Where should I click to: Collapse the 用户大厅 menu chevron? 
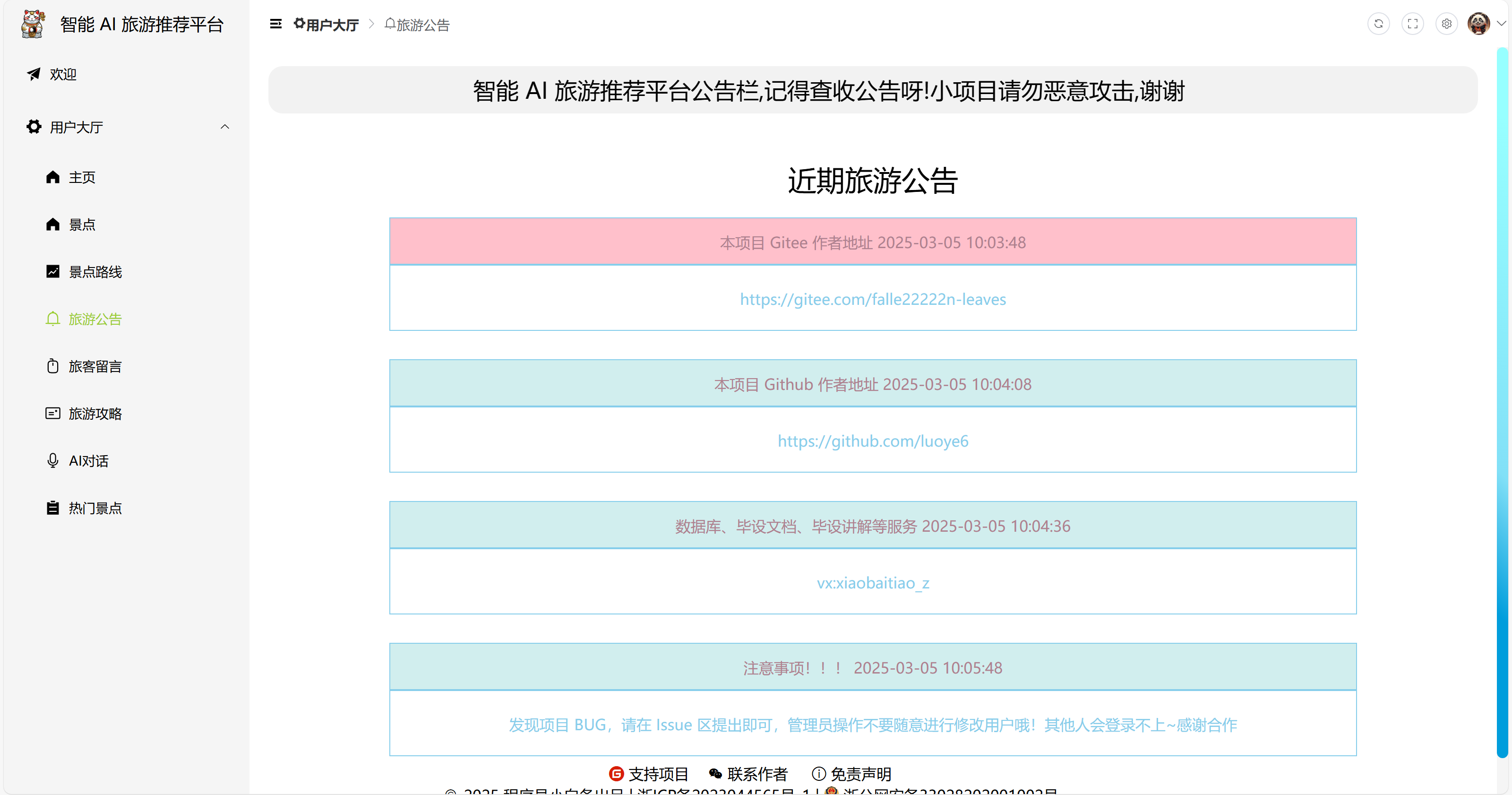(x=225, y=127)
